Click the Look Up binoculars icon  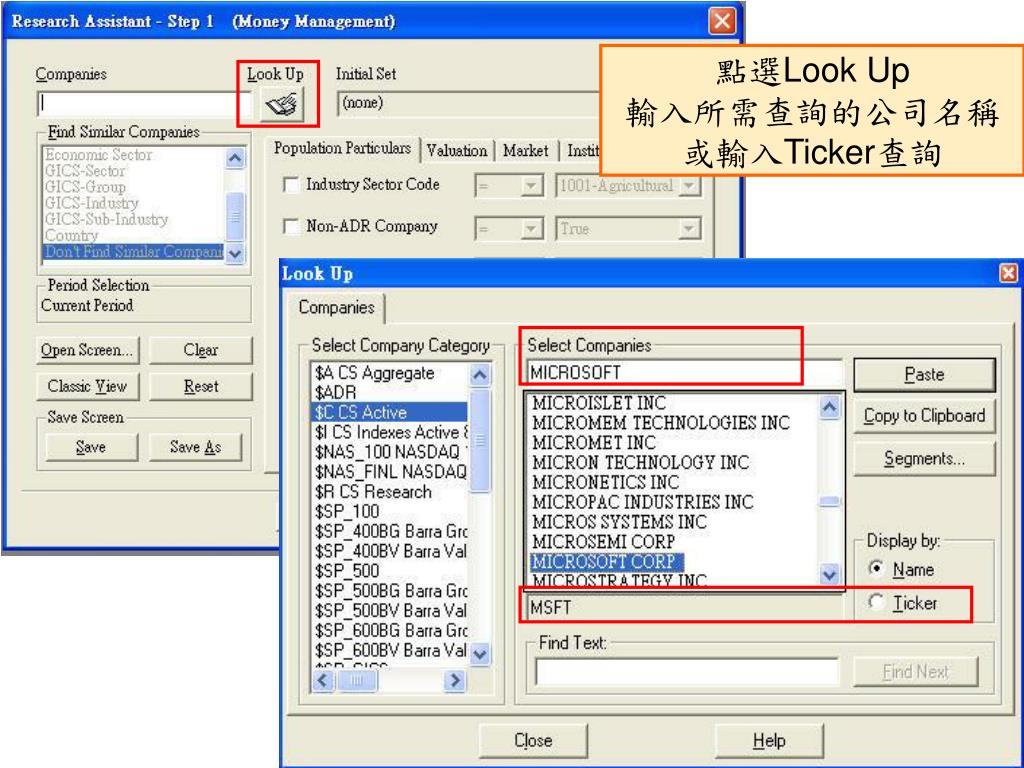281,104
